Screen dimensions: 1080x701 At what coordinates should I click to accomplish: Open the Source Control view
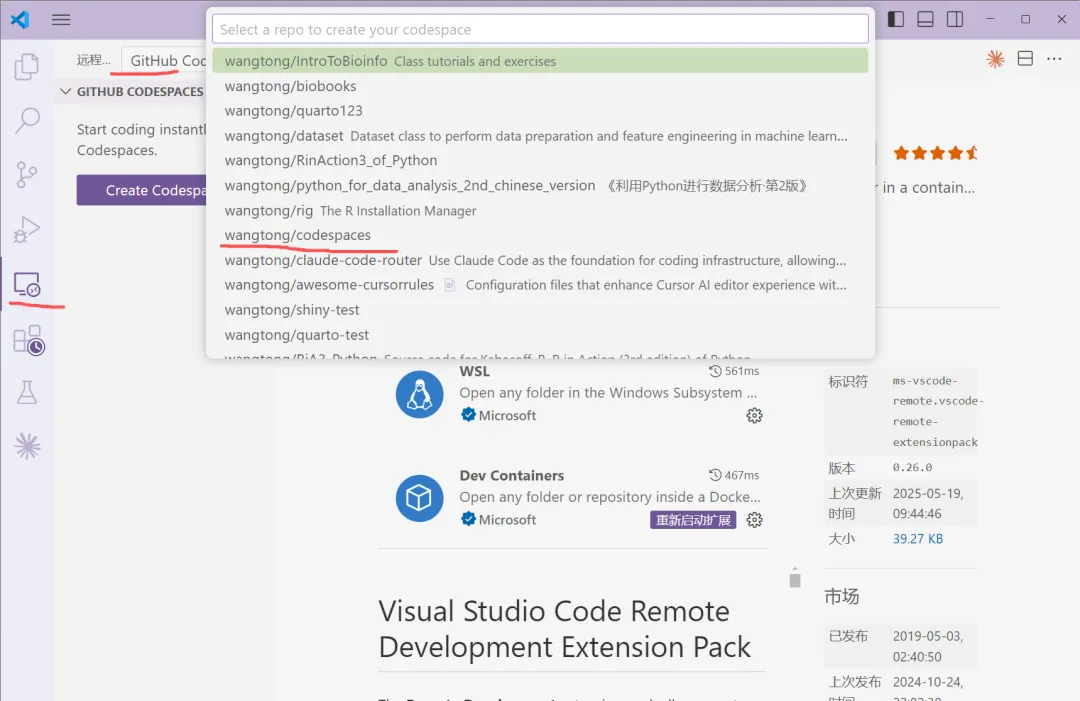click(x=27, y=174)
